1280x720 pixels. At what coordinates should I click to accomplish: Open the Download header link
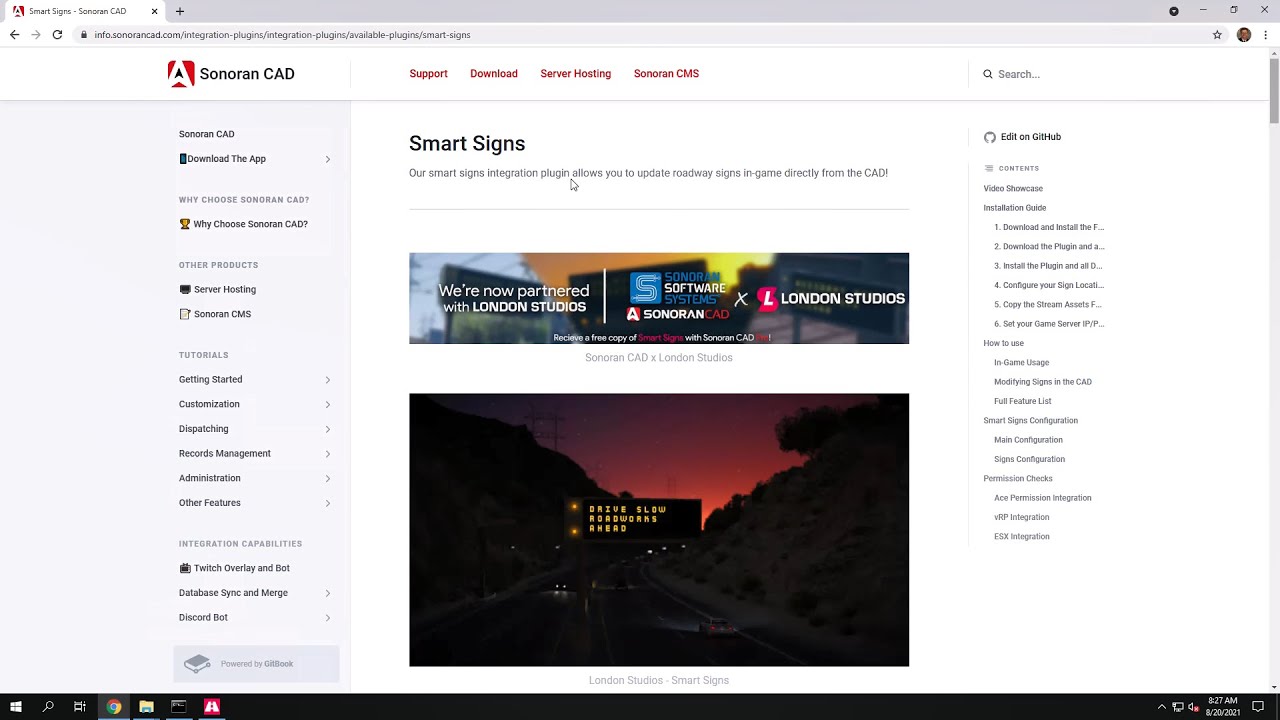[x=494, y=74]
